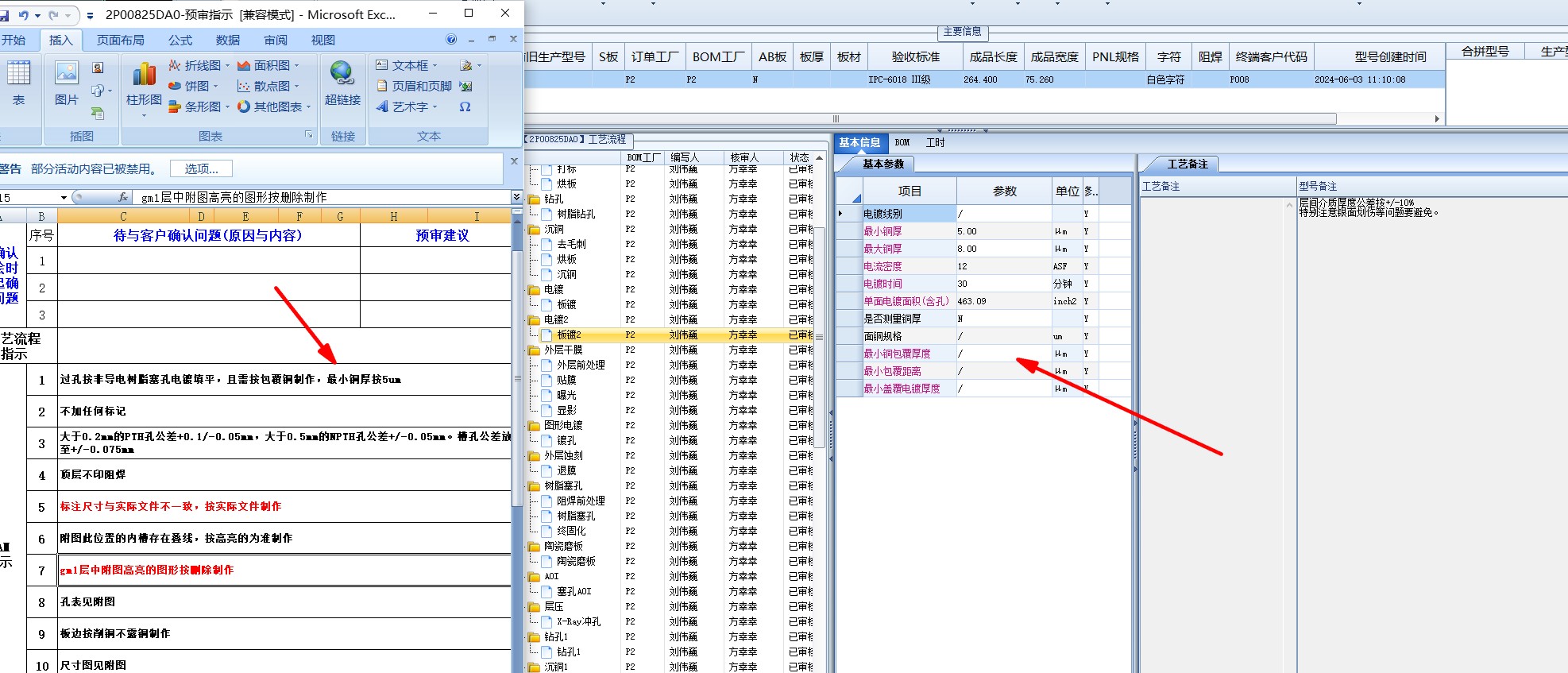Click the Shapes icon in the 插图 group
This screenshot has width=1568, height=673.
pos(97,91)
